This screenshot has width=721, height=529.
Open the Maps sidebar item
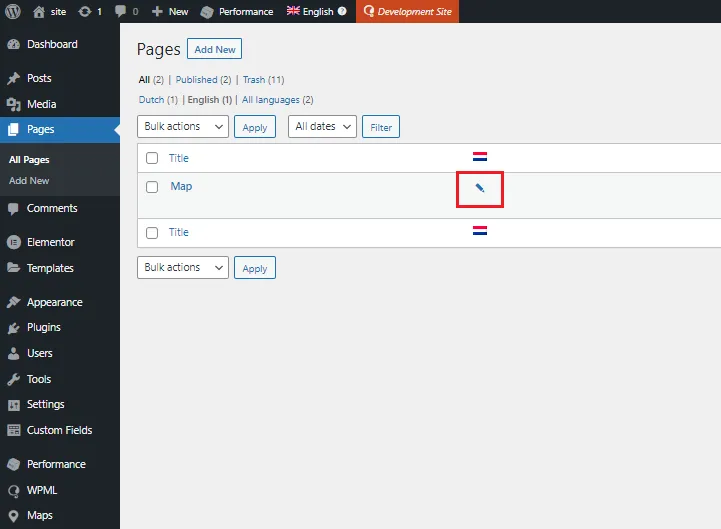click(40, 515)
